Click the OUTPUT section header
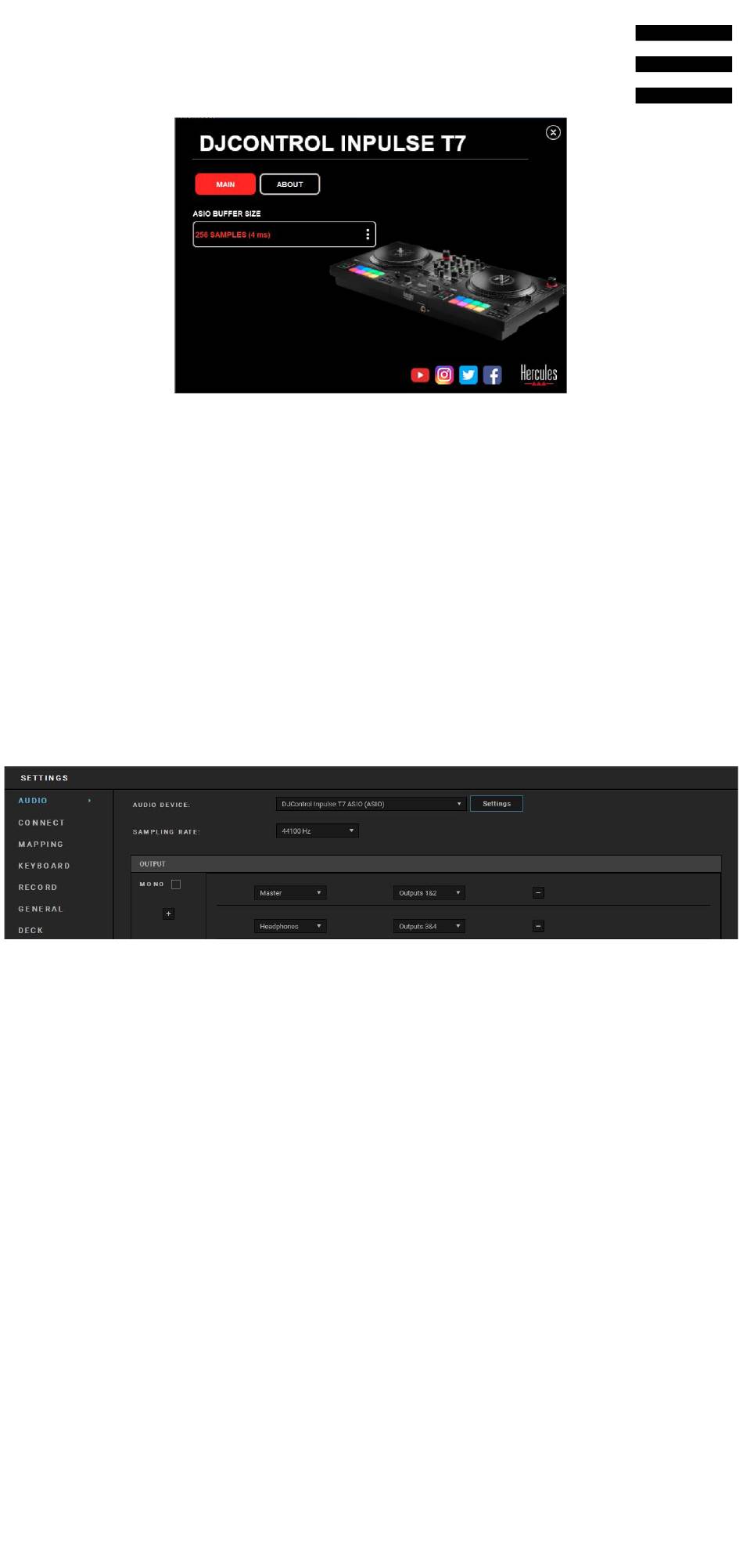743x1568 pixels. [425, 864]
